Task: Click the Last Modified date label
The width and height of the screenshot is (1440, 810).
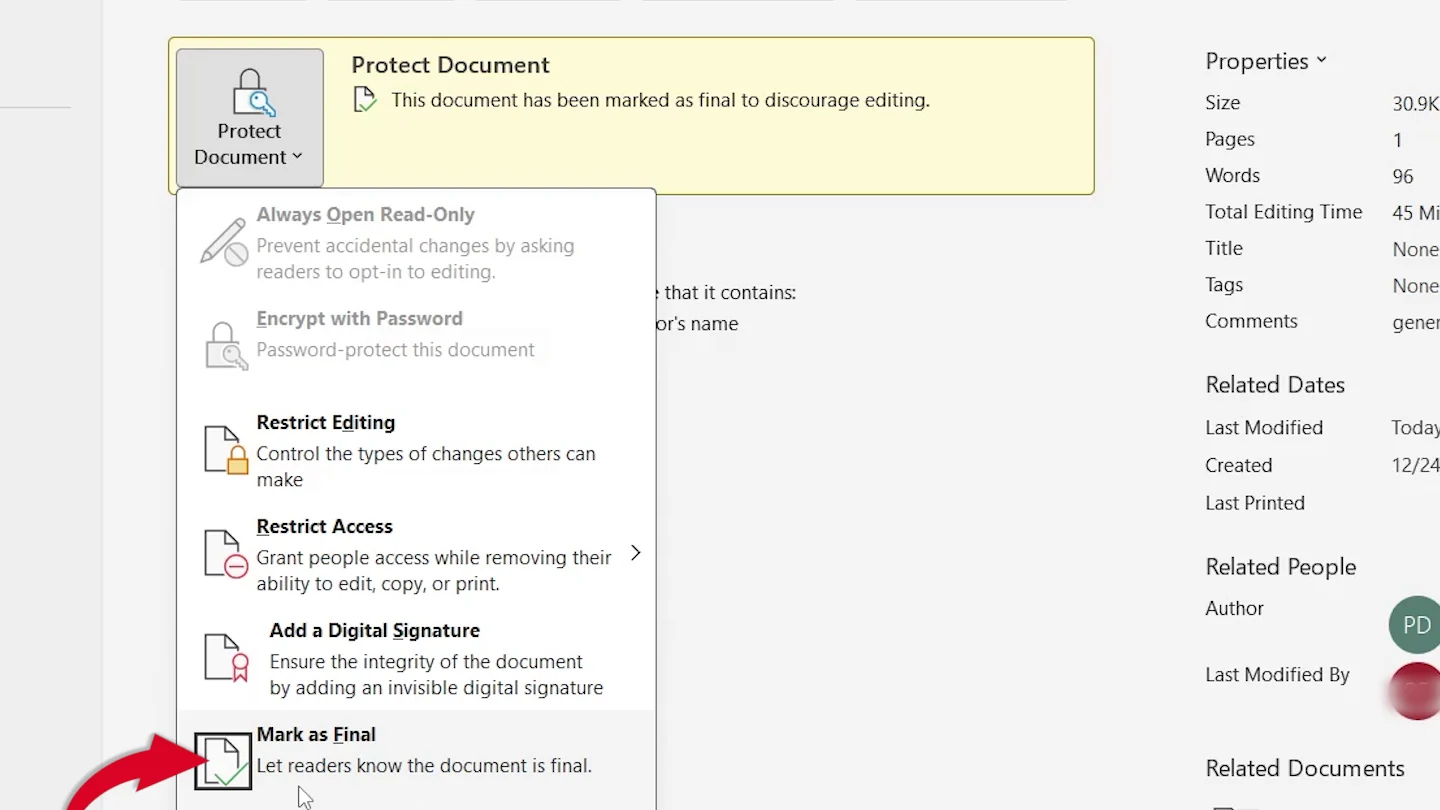Action: [1264, 428]
